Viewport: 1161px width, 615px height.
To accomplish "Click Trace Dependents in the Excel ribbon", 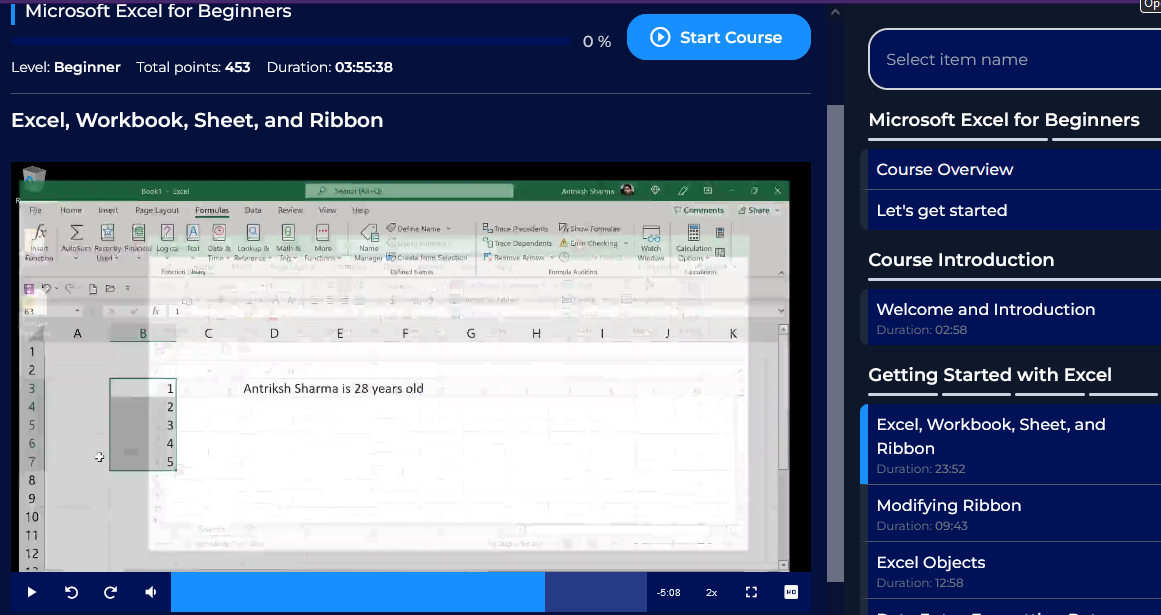I will pyautogui.click(x=517, y=243).
